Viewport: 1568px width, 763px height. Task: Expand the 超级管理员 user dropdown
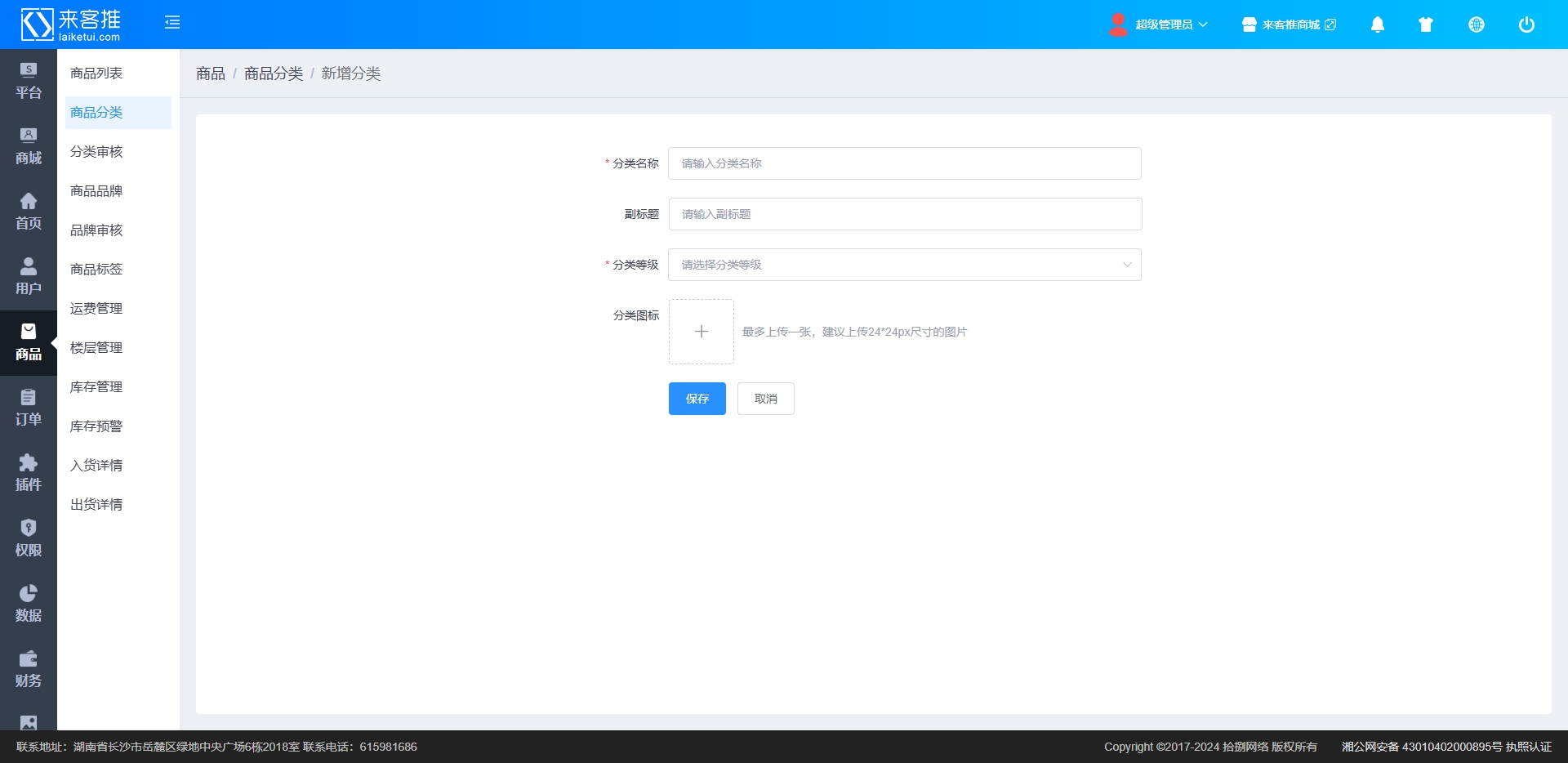(1160, 25)
